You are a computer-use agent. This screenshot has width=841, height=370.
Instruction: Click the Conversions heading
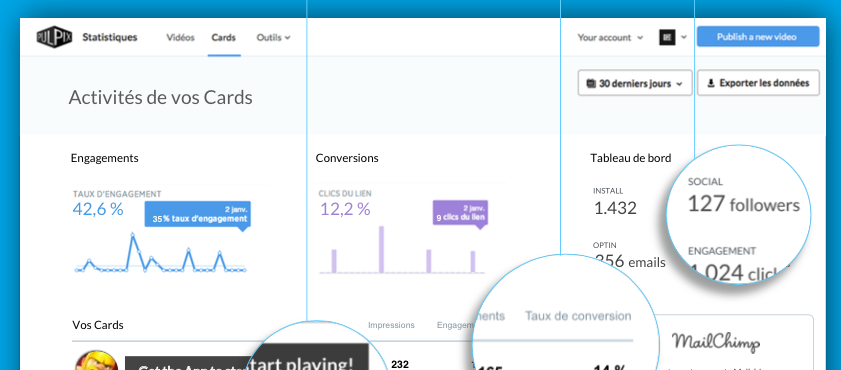(347, 158)
